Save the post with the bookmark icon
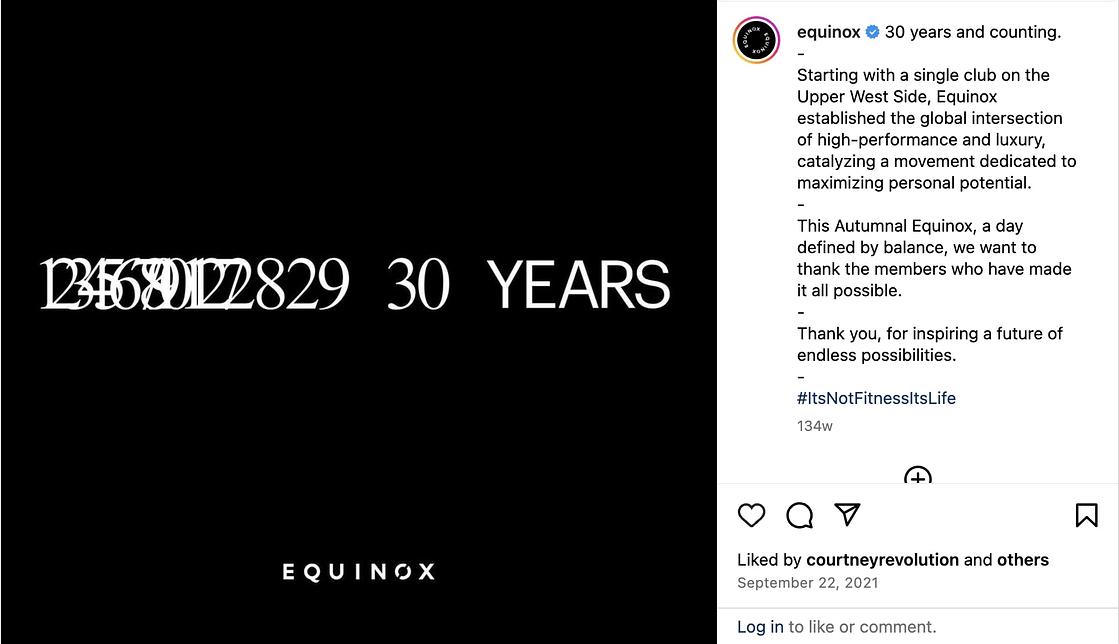This screenshot has height=644, width=1119. point(1088,515)
